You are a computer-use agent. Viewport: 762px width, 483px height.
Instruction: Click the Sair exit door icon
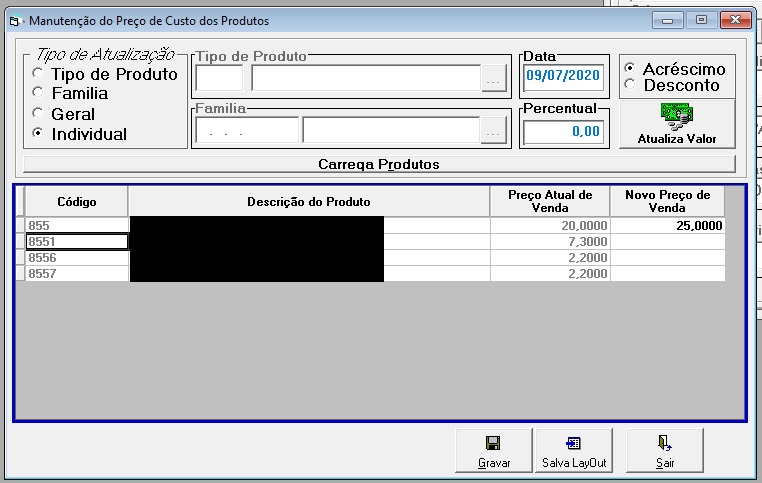(664, 443)
